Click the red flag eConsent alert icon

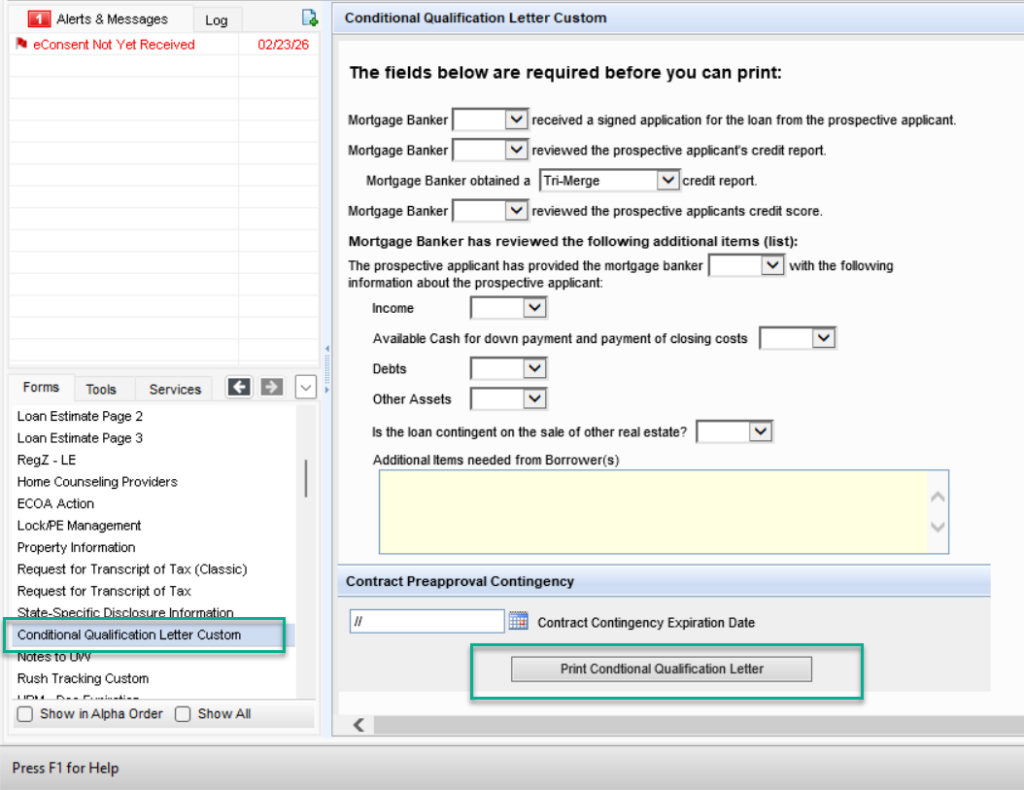click(22, 44)
